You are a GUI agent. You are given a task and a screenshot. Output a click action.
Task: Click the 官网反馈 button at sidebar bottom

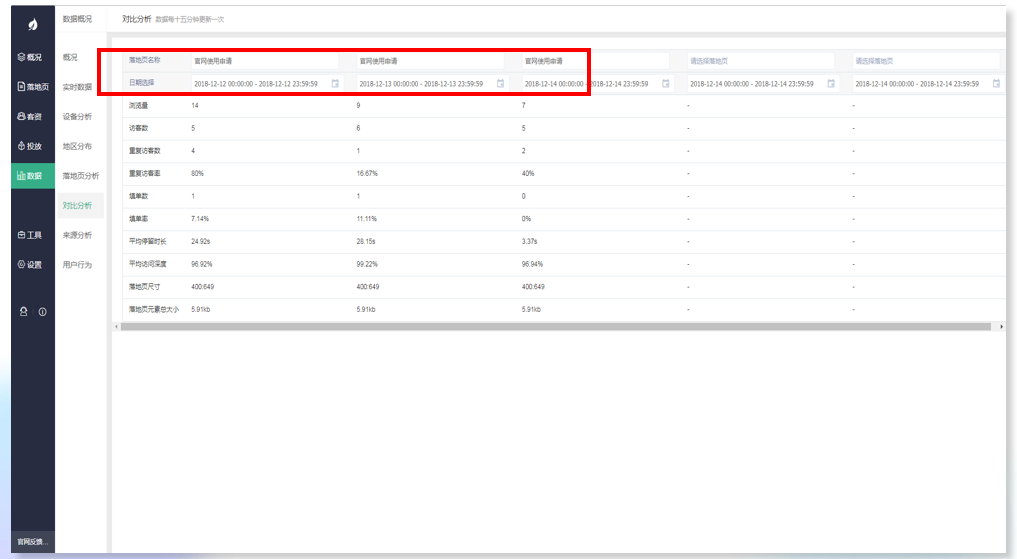click(33, 542)
